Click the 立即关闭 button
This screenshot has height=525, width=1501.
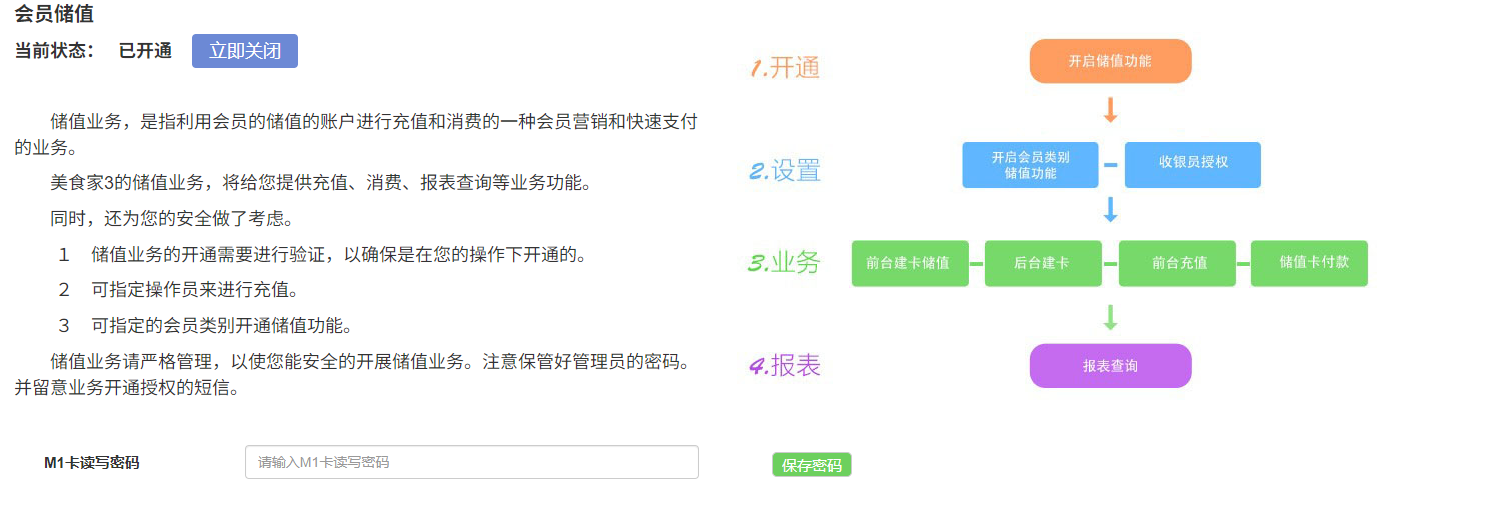tap(245, 51)
